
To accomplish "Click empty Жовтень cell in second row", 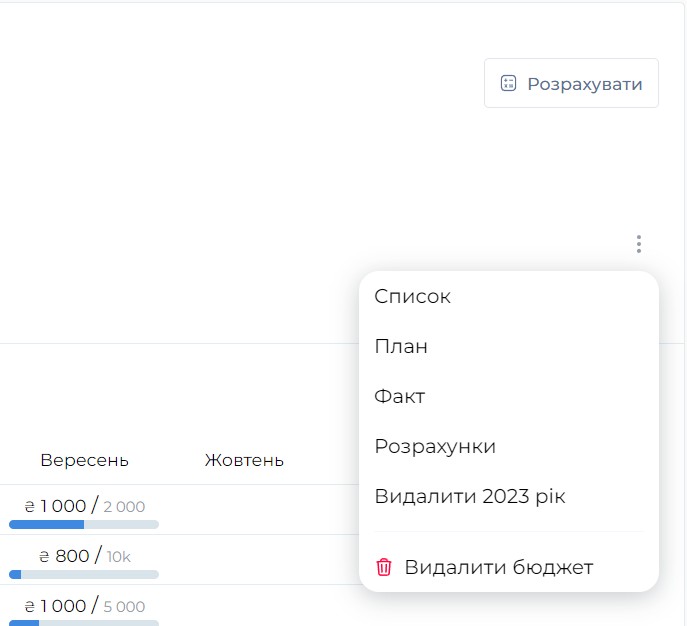I will tap(244, 560).
